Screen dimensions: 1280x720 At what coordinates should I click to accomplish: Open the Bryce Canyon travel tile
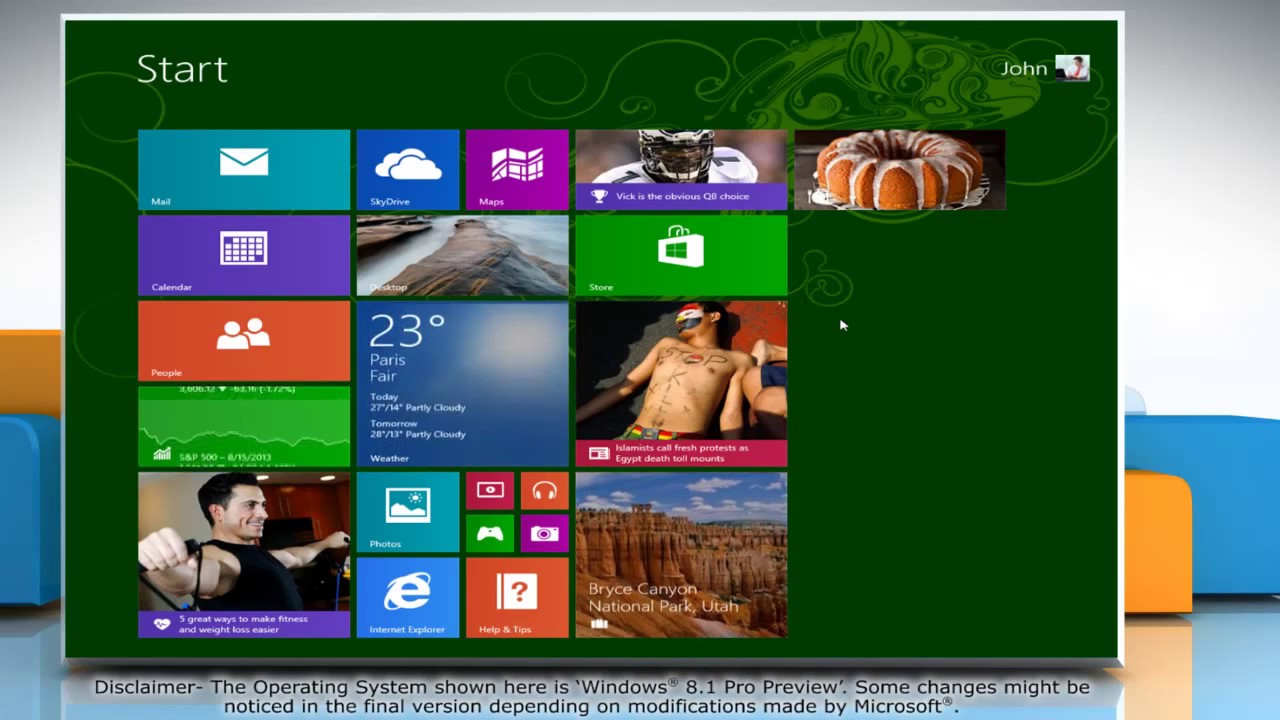point(681,555)
